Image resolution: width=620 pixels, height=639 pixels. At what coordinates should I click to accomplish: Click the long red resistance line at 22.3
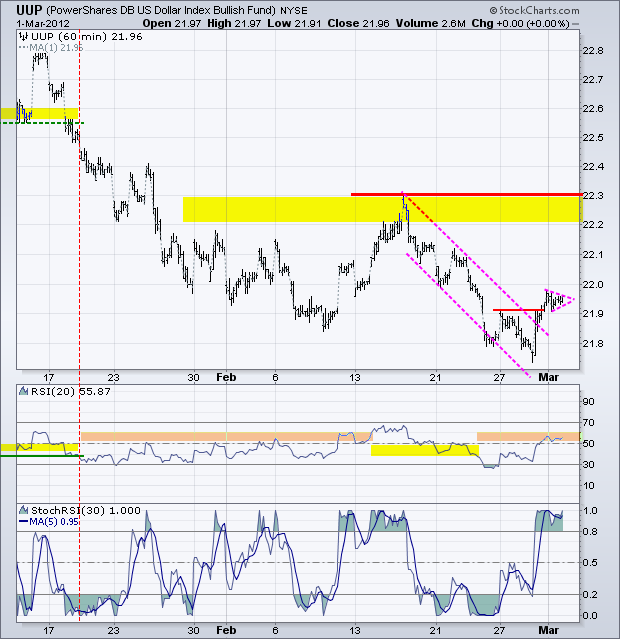pyautogui.click(x=467, y=194)
